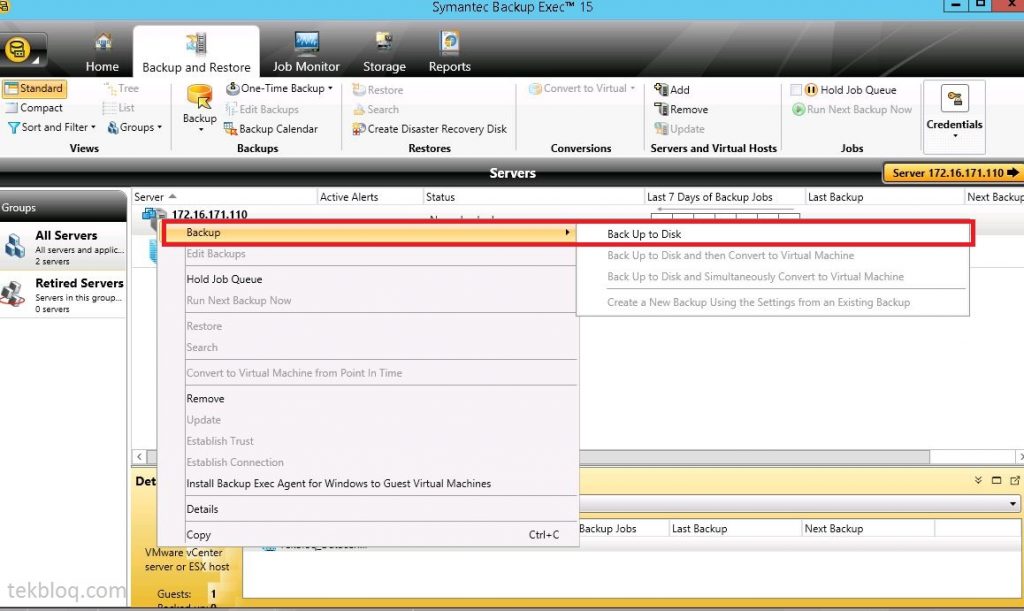This screenshot has width=1024, height=611.
Task: Choose Back Up and Simultaneously Convert option
Action: coord(755,277)
